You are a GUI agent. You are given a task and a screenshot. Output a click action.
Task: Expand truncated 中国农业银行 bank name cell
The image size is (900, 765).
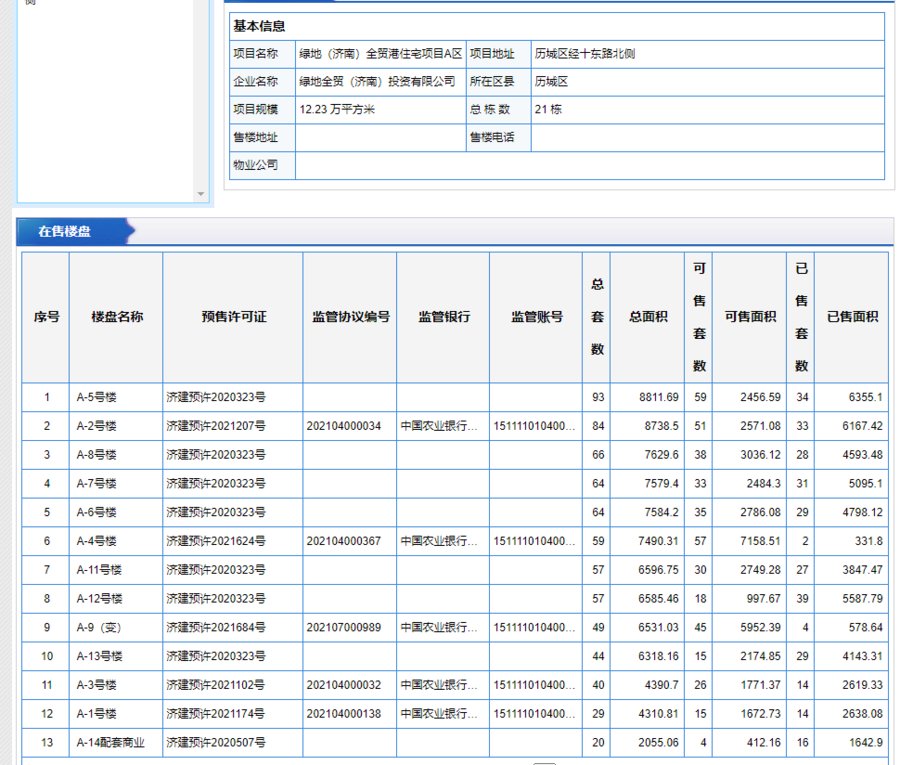[x=441, y=427]
